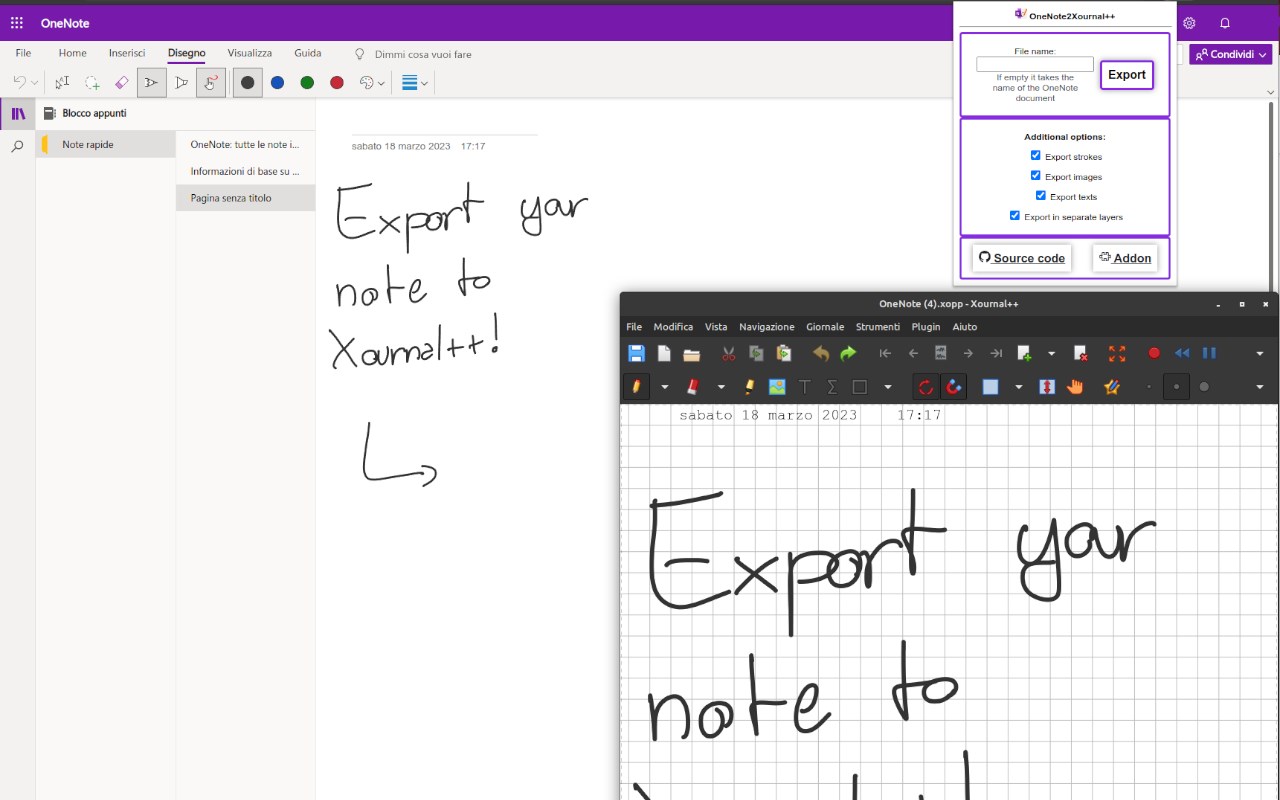1280x800 pixels.
Task: Click the OneNote lasso select tool
Action: [x=92, y=83]
